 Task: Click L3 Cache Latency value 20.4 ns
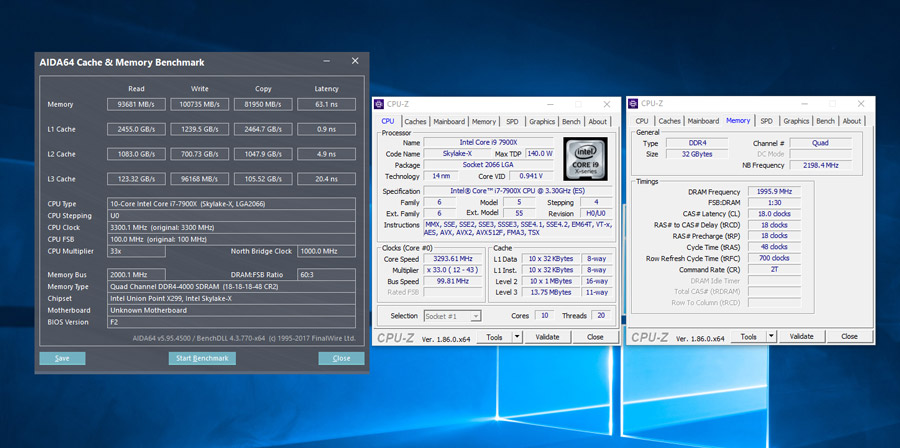point(326,179)
